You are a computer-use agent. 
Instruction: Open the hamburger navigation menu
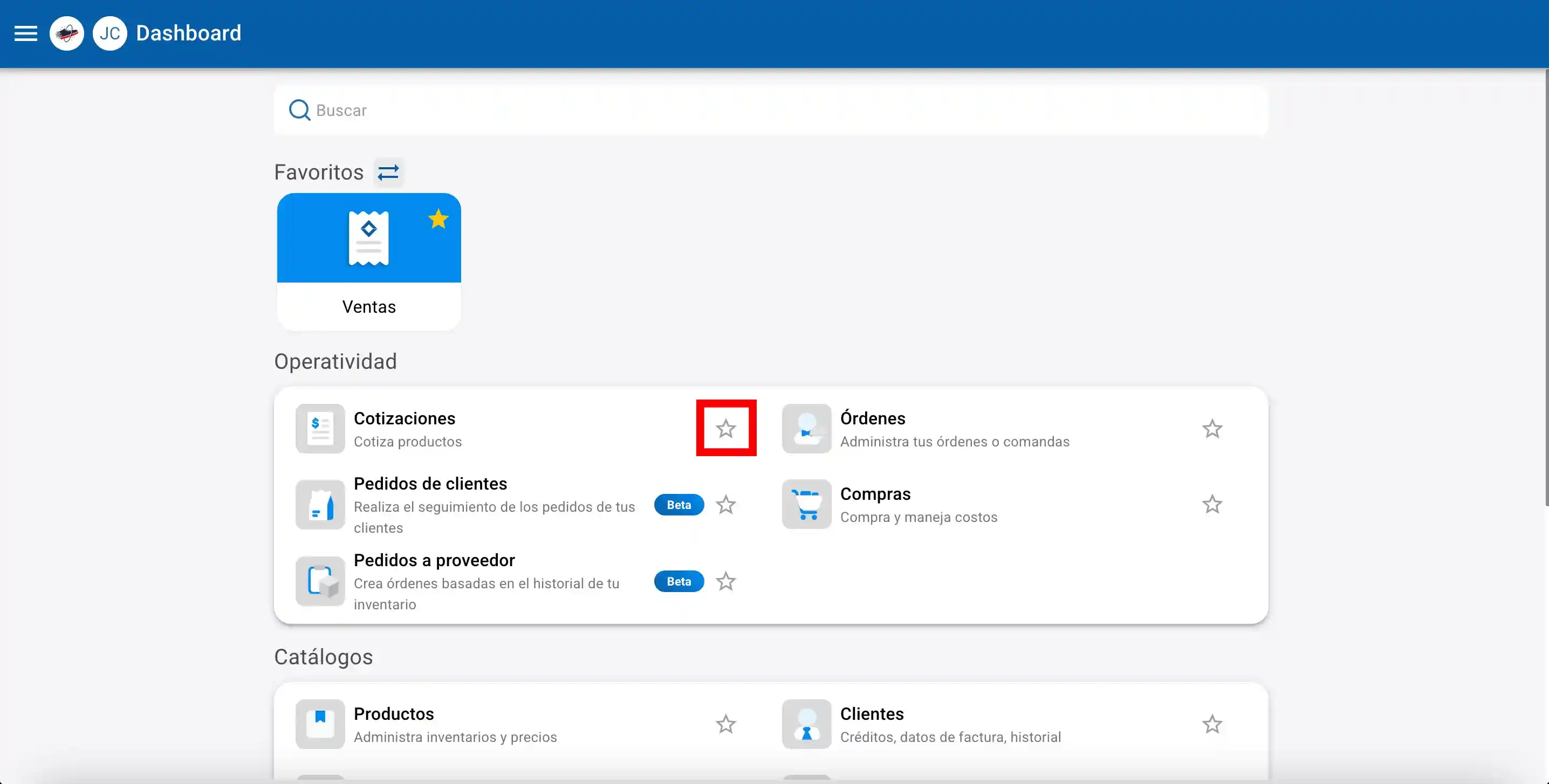[x=26, y=33]
